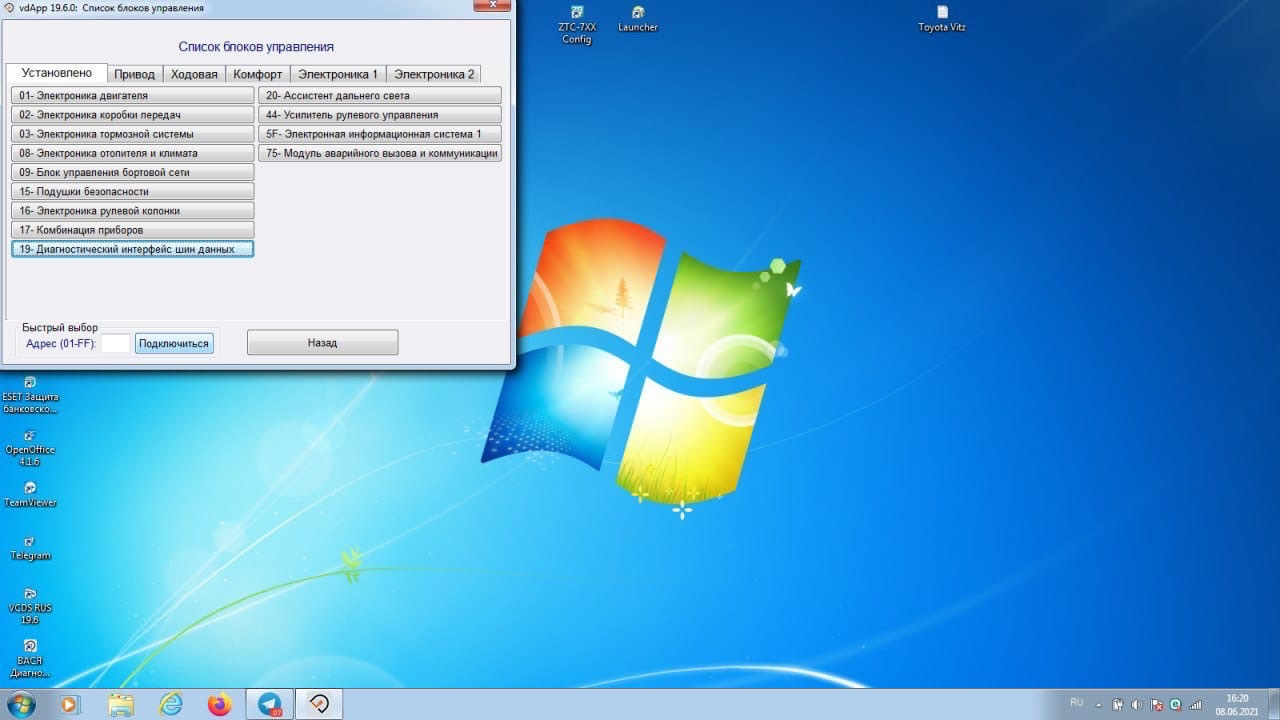Open the ZTC-7XX Config desktop shortcut
The image size is (1280, 720).
tap(576, 24)
